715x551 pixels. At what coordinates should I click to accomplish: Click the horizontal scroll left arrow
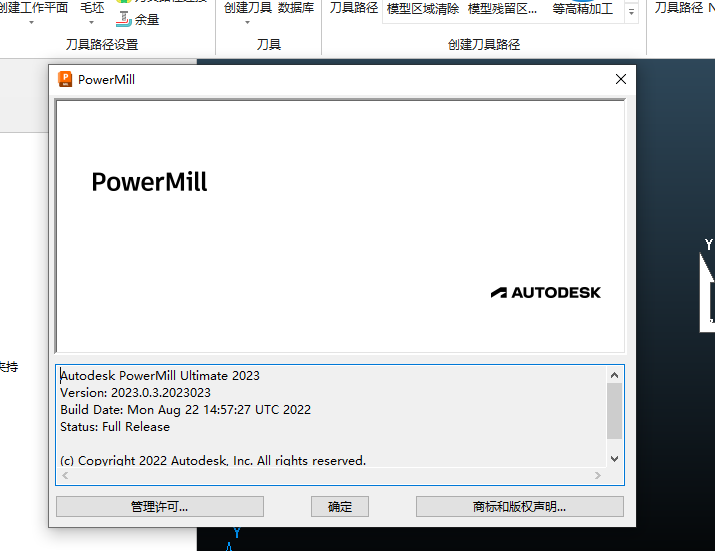(x=65, y=475)
